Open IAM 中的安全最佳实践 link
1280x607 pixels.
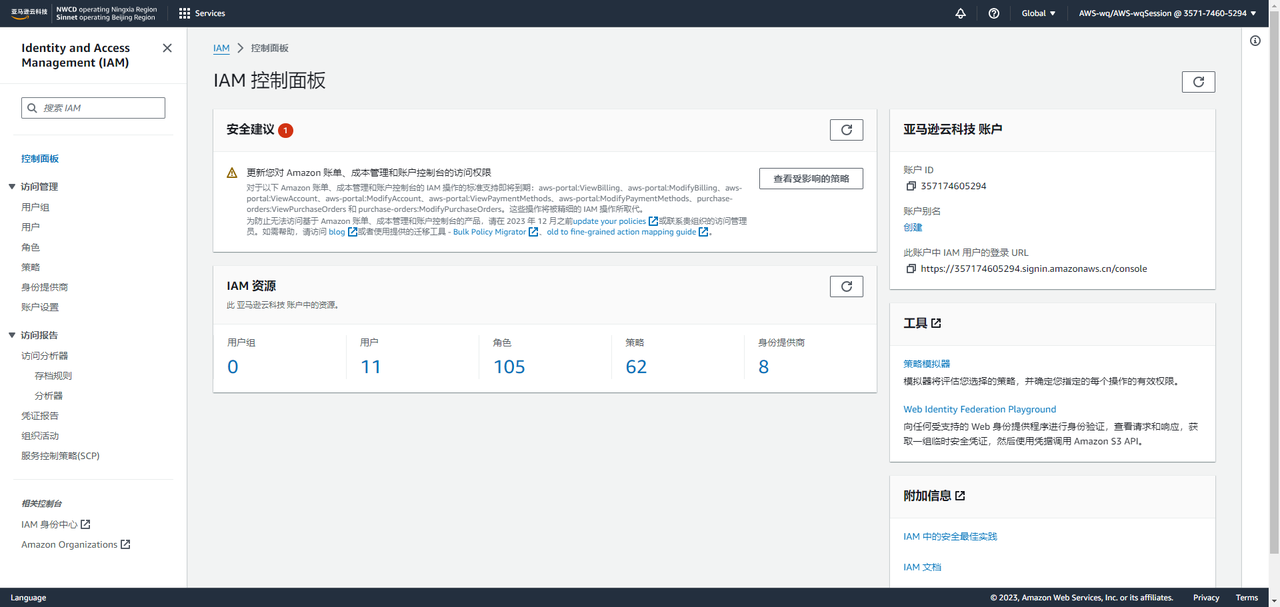[x=950, y=537]
